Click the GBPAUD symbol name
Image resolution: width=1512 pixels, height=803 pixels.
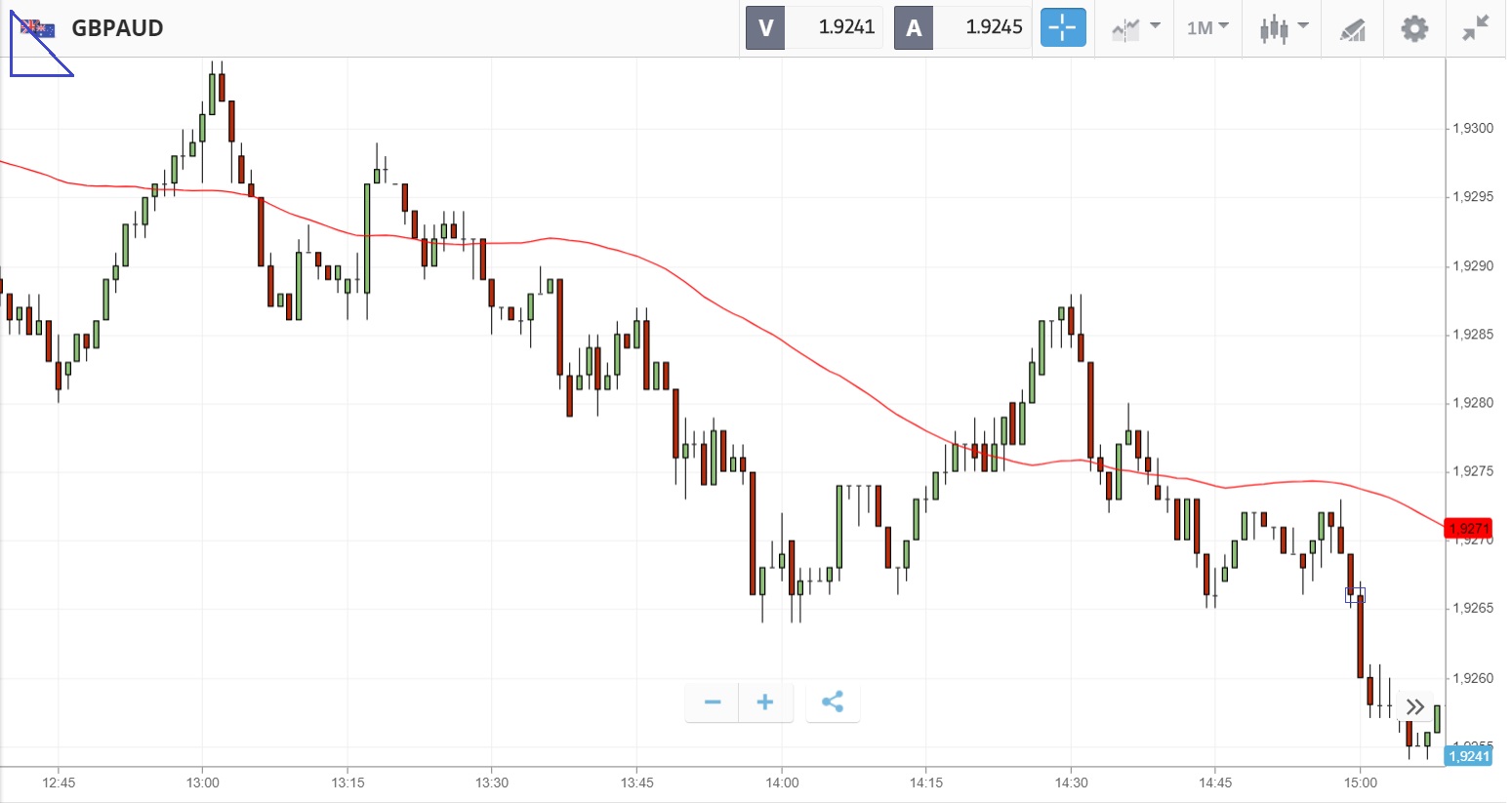117,28
